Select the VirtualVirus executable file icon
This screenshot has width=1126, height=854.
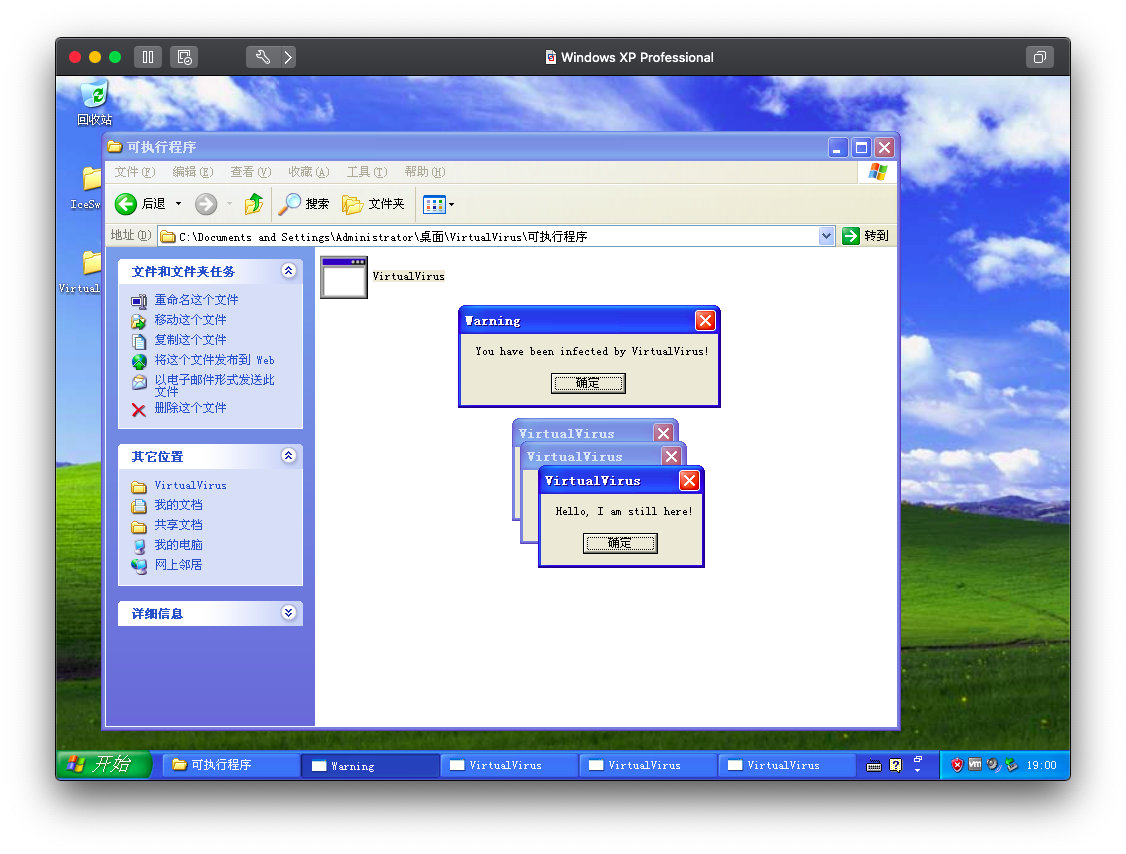pyautogui.click(x=344, y=277)
